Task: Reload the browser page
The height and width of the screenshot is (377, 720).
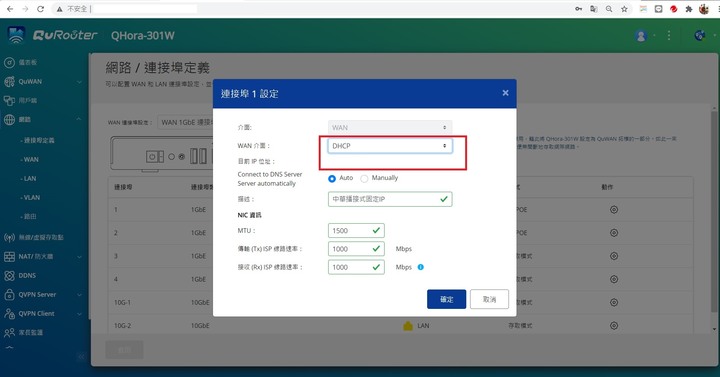Action: (40, 9)
